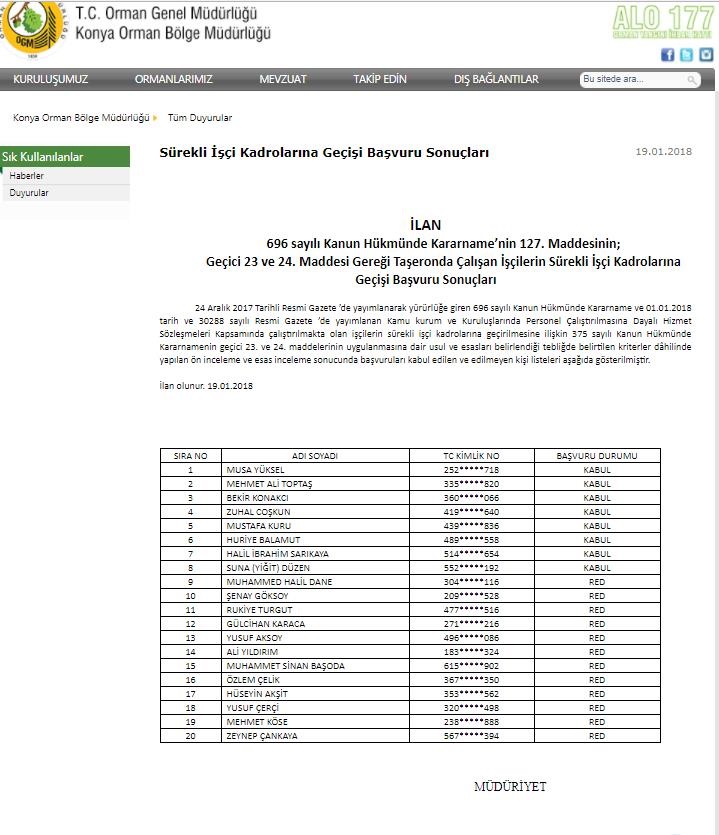Viewport: 719px width, 835px height.
Task: Expand the TAKİP EDİN menu
Action: tap(380, 79)
